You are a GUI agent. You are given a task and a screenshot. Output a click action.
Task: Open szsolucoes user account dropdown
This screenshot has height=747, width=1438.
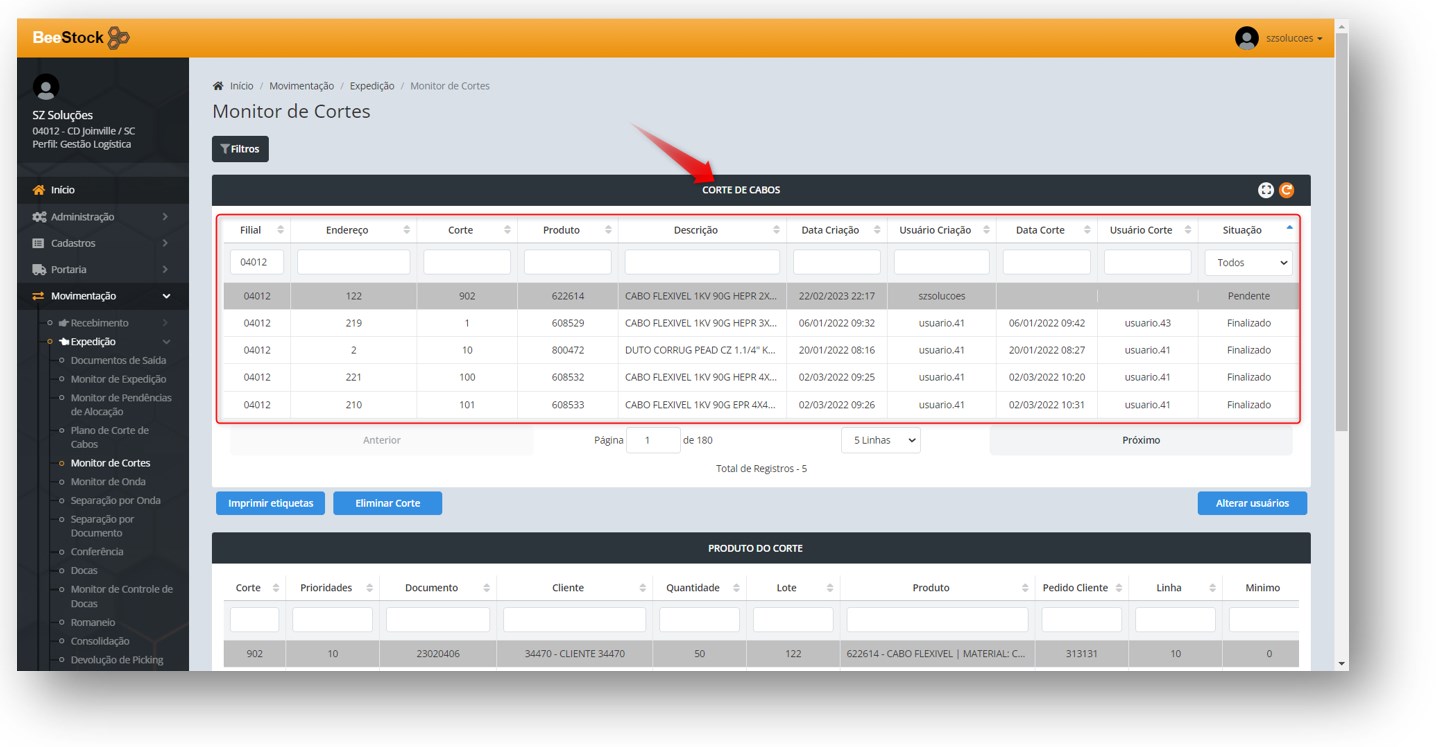tap(1293, 38)
